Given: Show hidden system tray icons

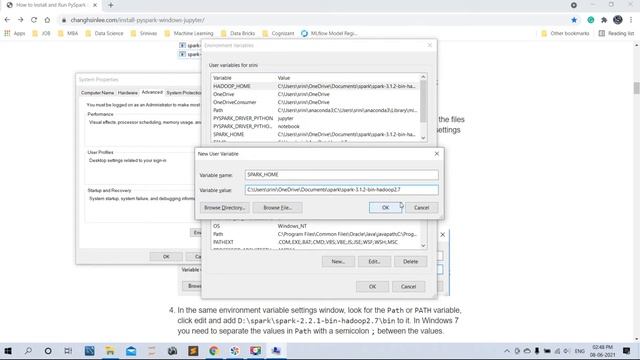Looking at the screenshot, I should 507,351.
